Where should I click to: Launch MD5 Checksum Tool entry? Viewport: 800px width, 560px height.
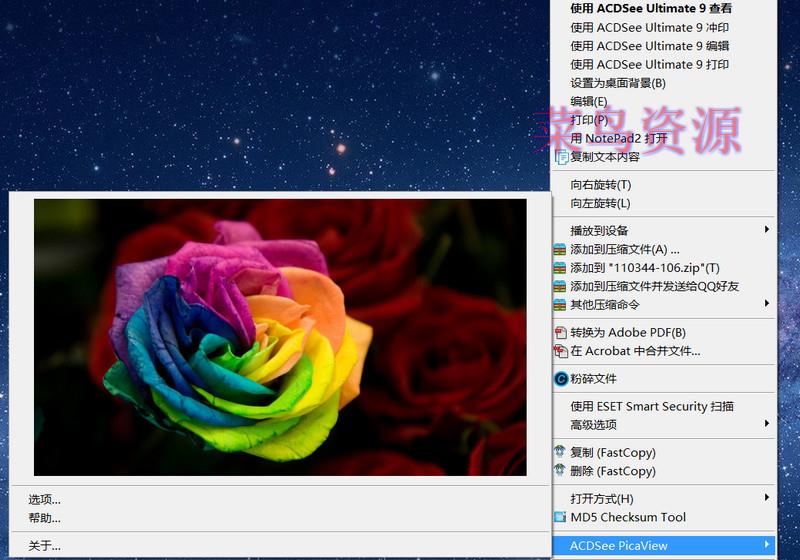pos(628,517)
